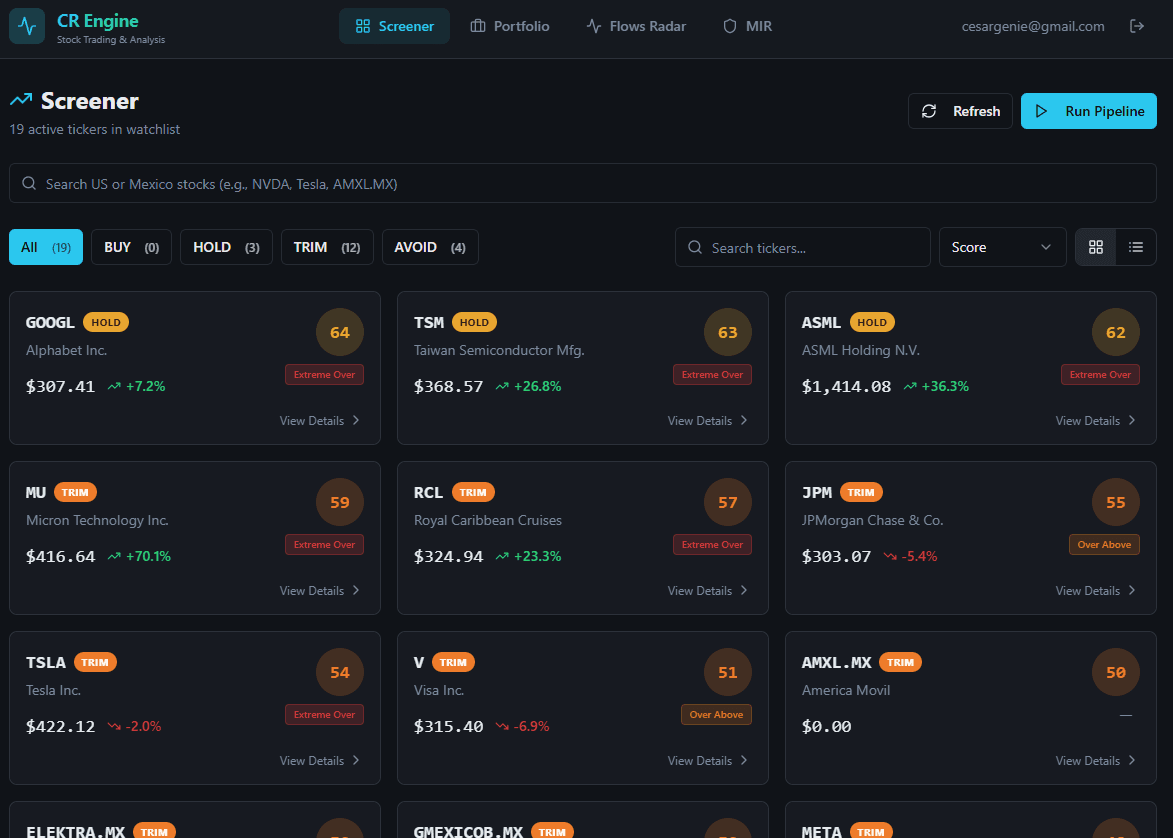Click MU gain +70.1%
1173x838 pixels.
tap(148, 556)
